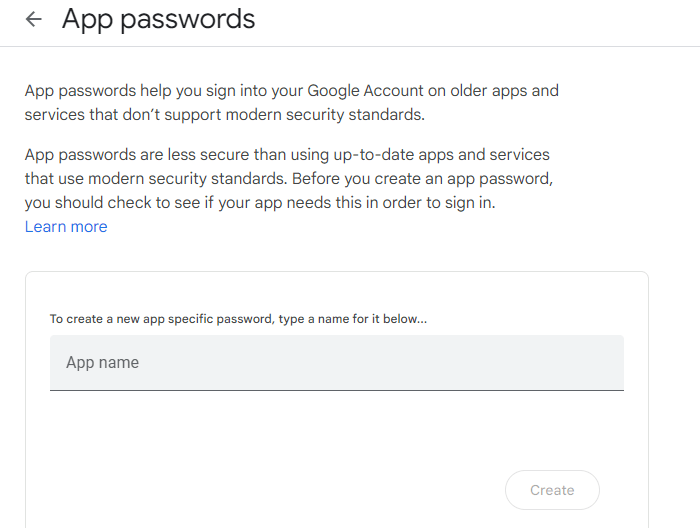The width and height of the screenshot is (700, 528).
Task: Click the line 'services that don't support modern security standards'
Action: (225, 115)
